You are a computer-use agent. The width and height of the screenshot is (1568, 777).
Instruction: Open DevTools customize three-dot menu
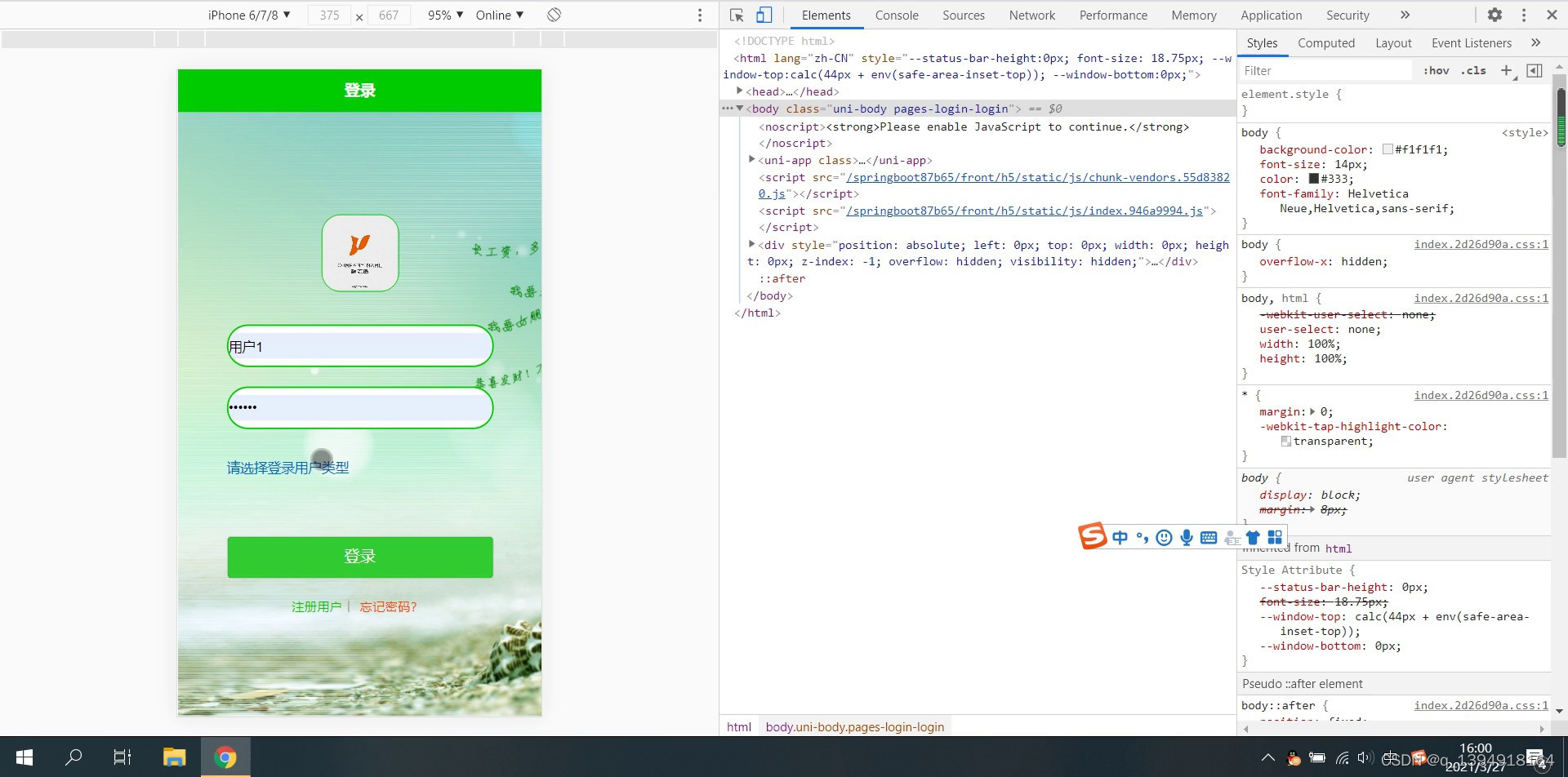pyautogui.click(x=1523, y=15)
